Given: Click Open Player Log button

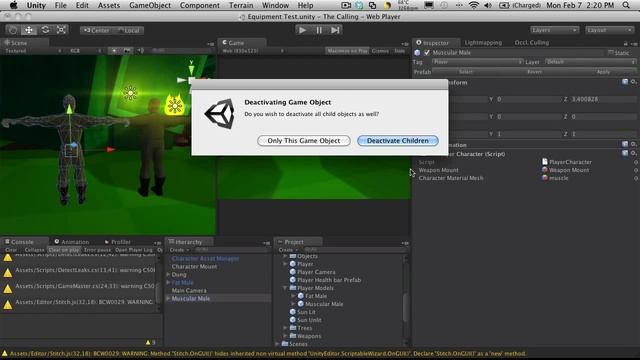Looking at the screenshot, I should (133, 250).
